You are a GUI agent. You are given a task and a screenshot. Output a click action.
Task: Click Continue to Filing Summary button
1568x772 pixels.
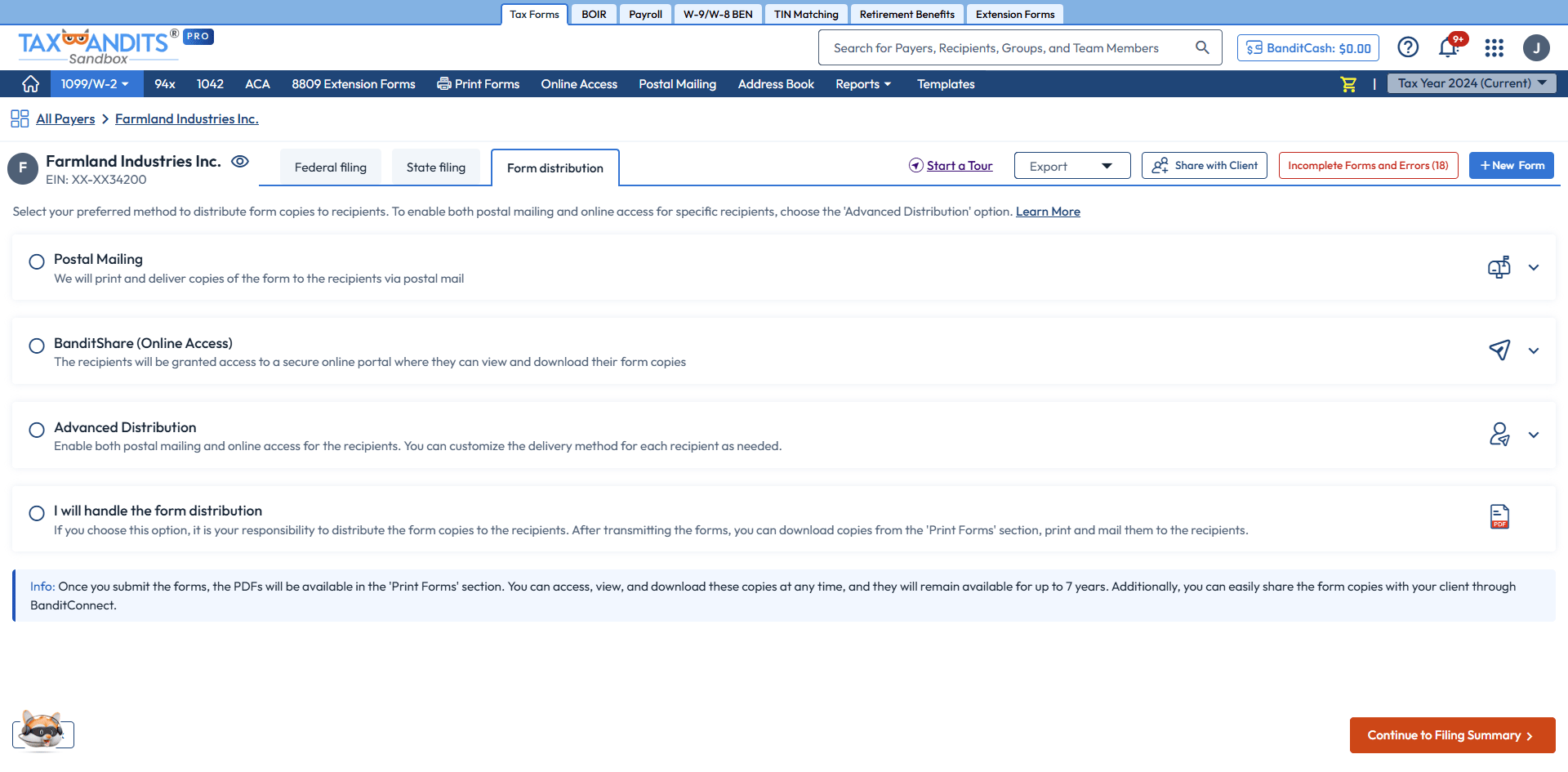point(1452,735)
